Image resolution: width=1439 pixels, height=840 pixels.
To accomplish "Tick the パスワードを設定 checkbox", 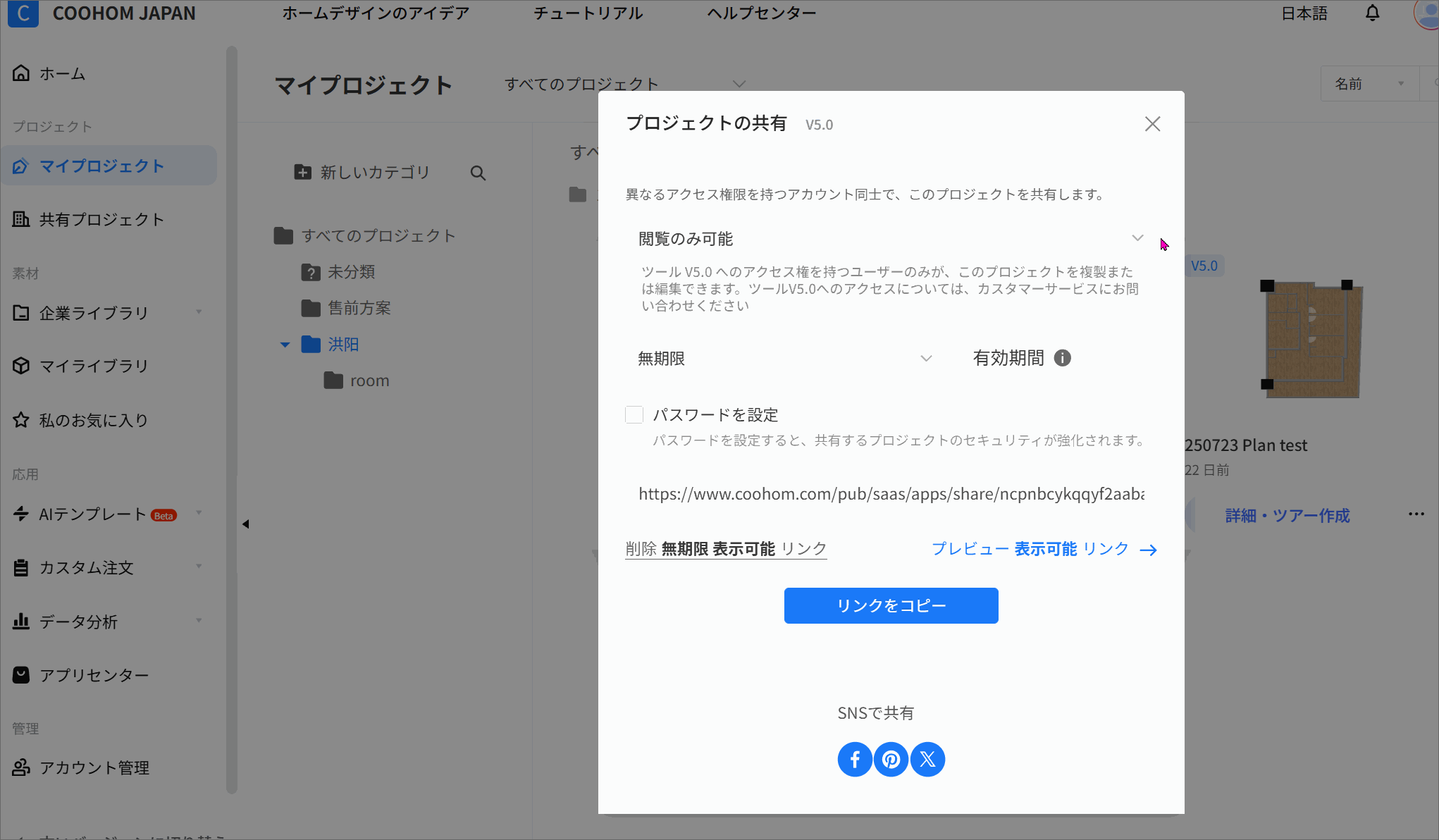I will click(x=634, y=415).
